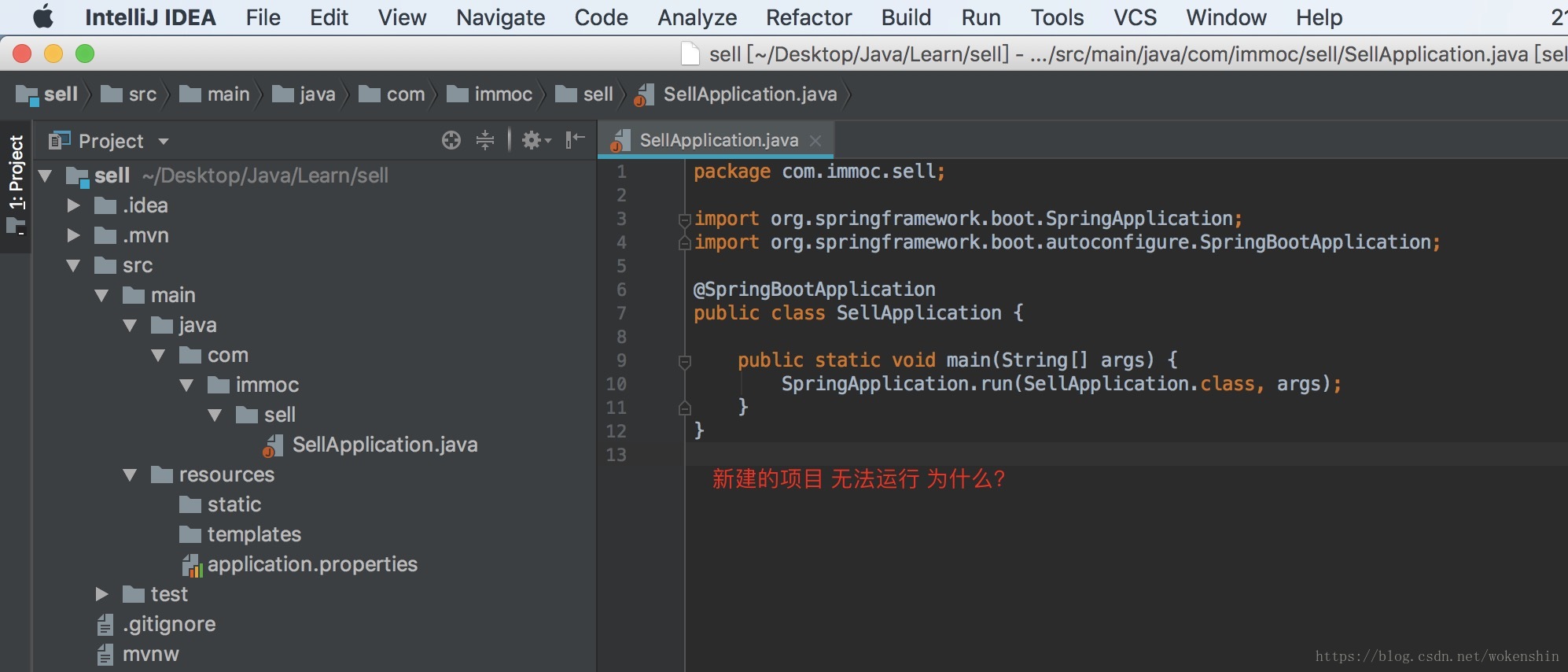Open the Project view dropdown arrow
This screenshot has width=1568, height=672.
click(164, 142)
